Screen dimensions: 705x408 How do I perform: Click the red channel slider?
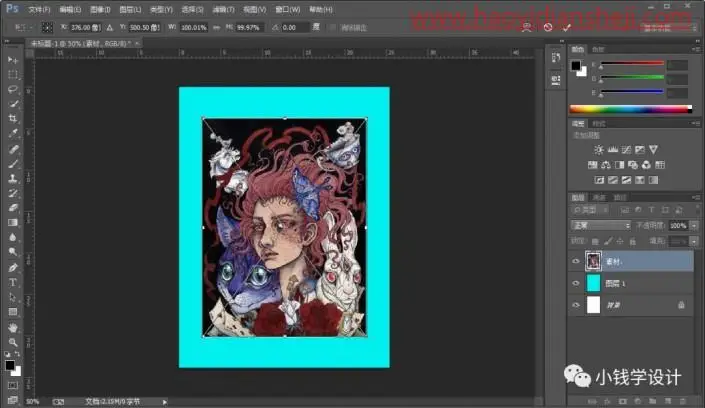[632, 64]
